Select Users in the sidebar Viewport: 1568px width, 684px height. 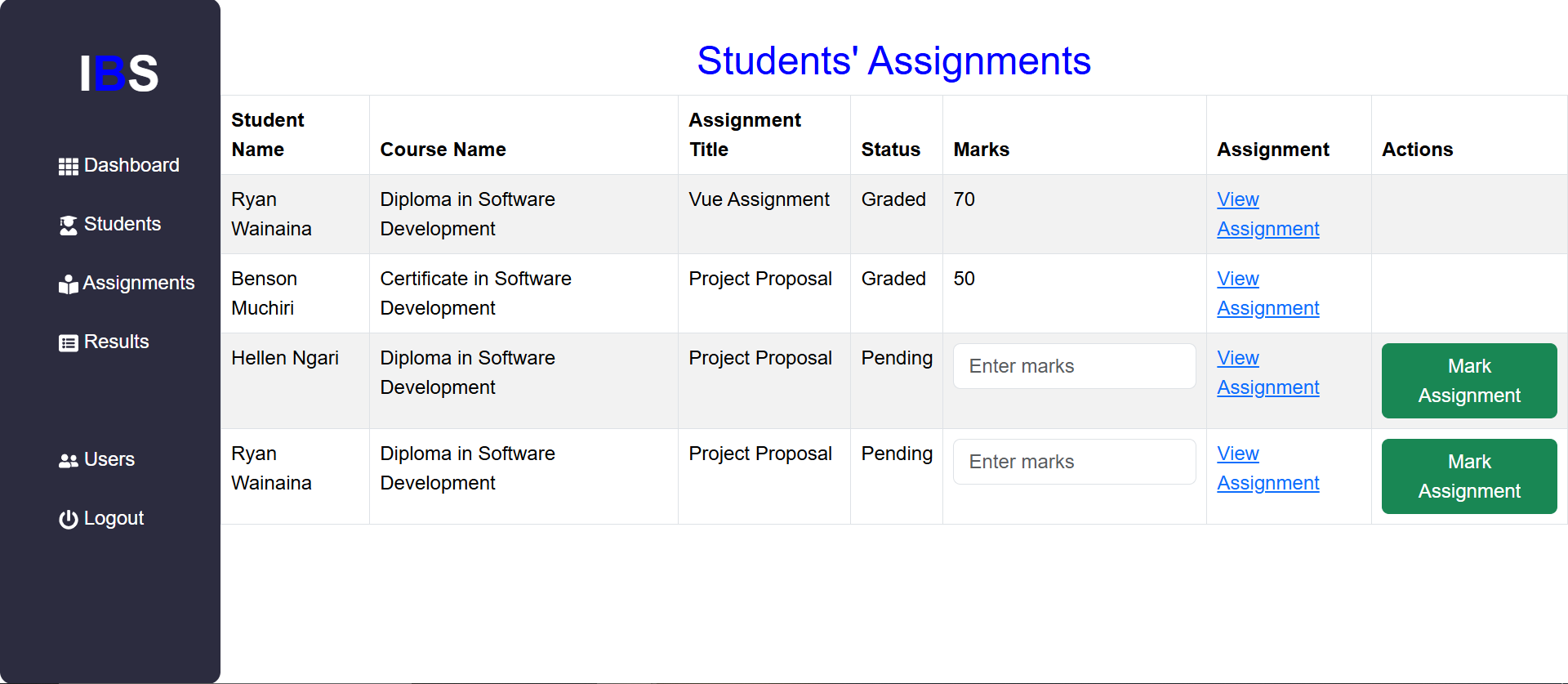point(109,459)
